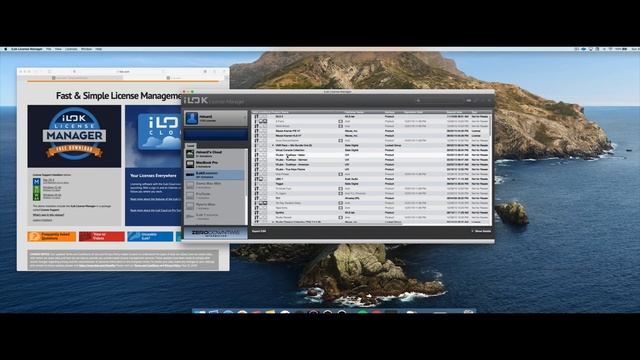Screen dimensions: 640x360
Task: Click iLok License Manager Free Download banner
Action: 74,136
